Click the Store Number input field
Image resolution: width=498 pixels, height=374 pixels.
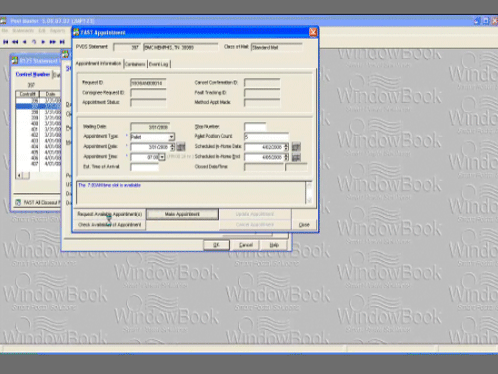255,127
